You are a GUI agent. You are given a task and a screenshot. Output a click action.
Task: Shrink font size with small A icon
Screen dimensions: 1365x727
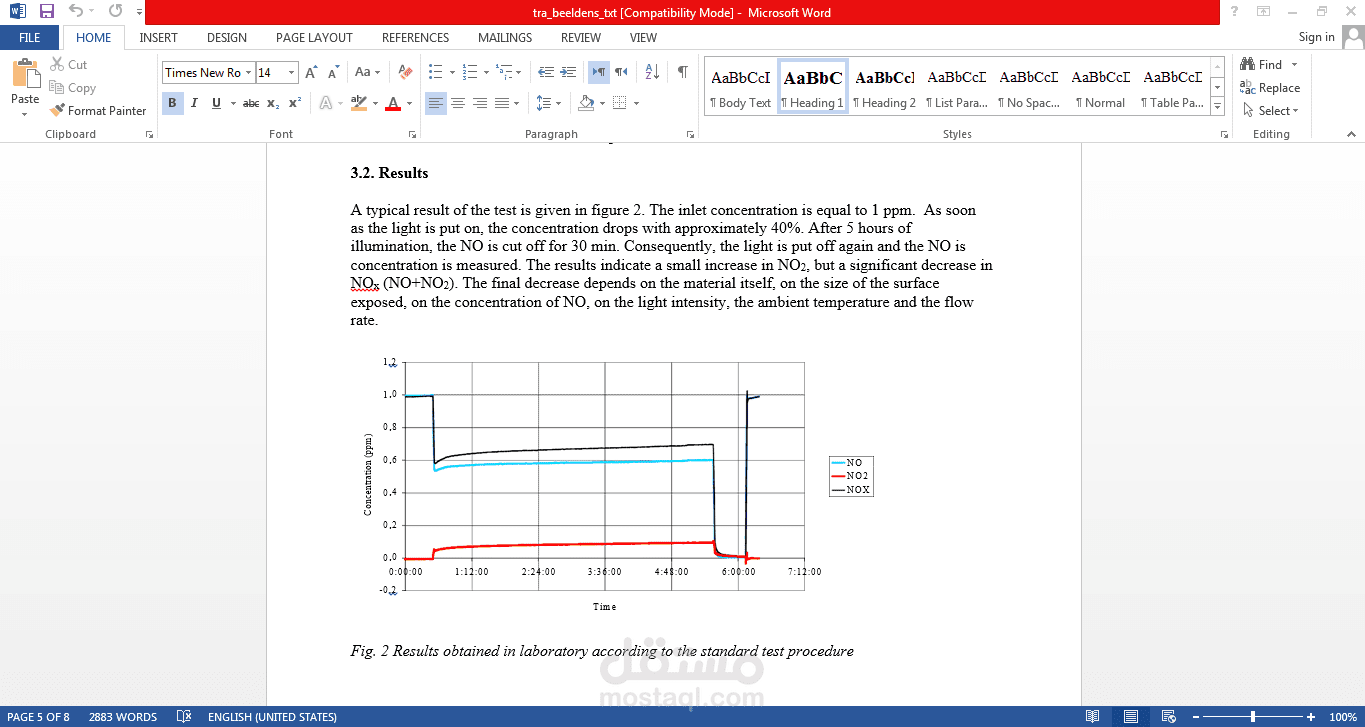pyautogui.click(x=332, y=72)
